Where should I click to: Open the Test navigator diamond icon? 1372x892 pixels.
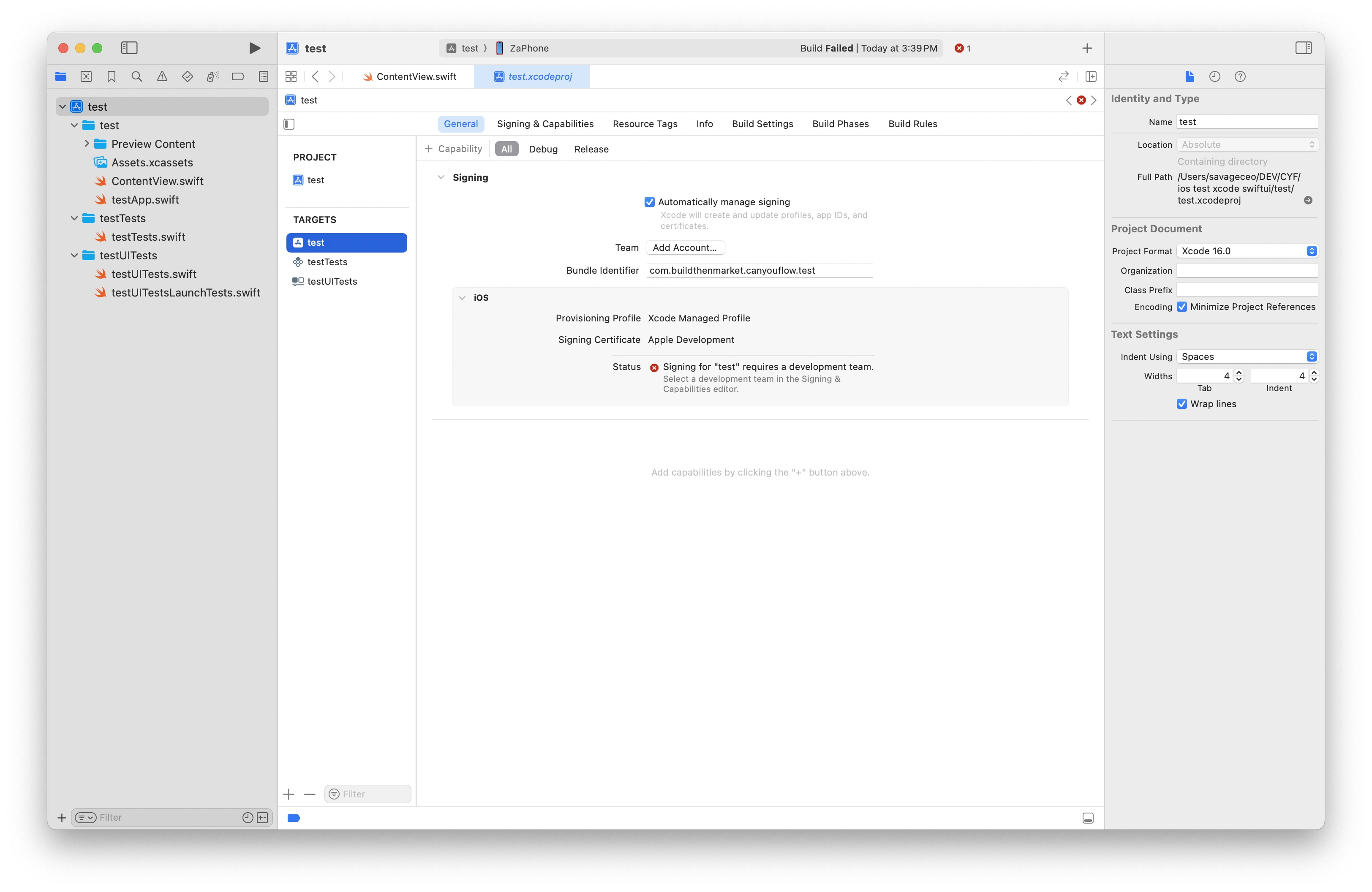(188, 76)
